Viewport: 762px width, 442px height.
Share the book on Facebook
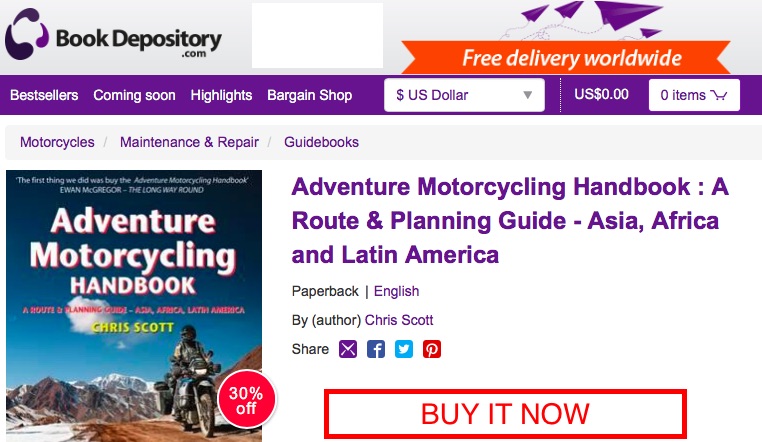[376, 349]
